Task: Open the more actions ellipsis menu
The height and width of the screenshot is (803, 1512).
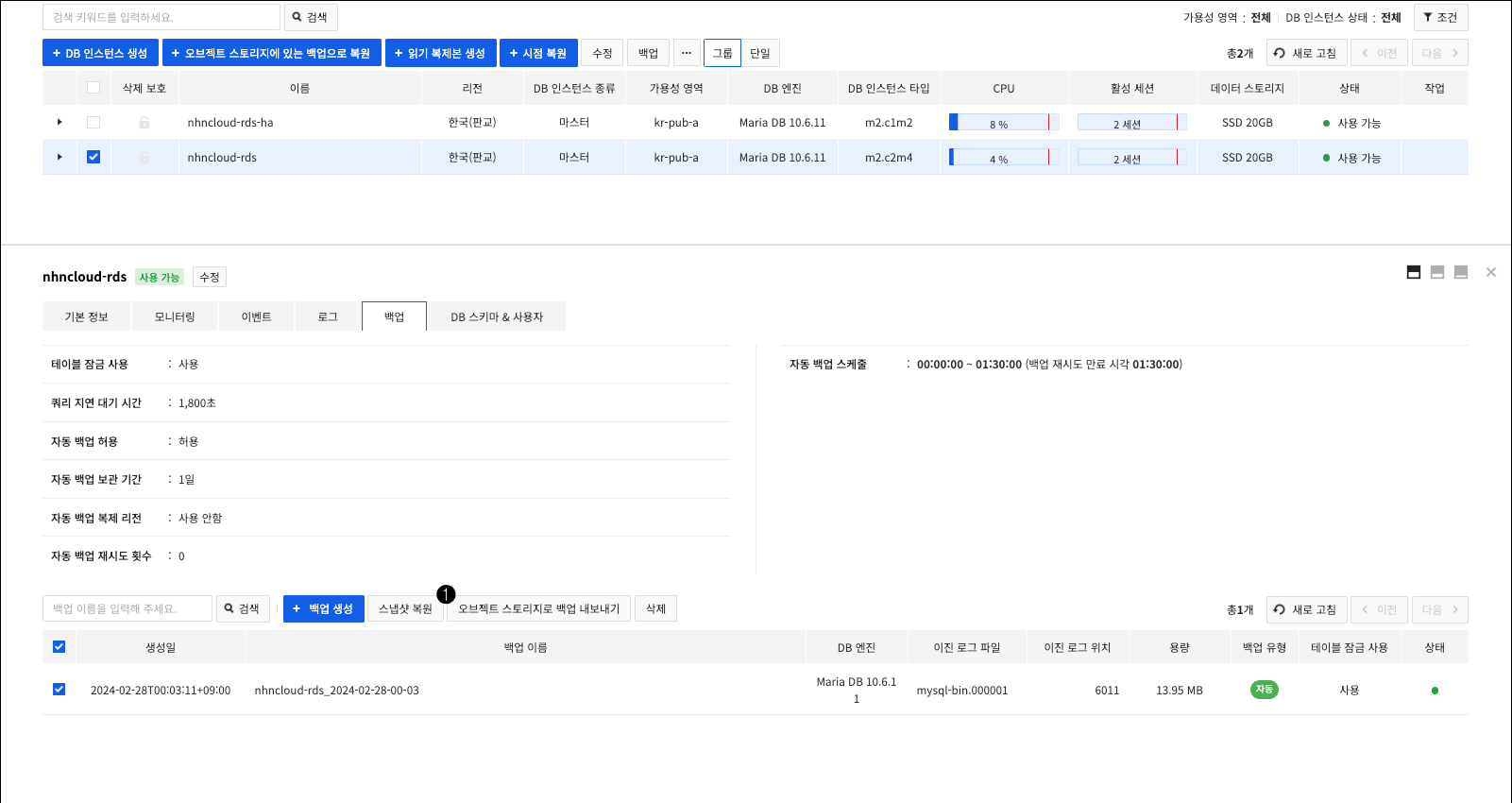Action: tap(687, 53)
